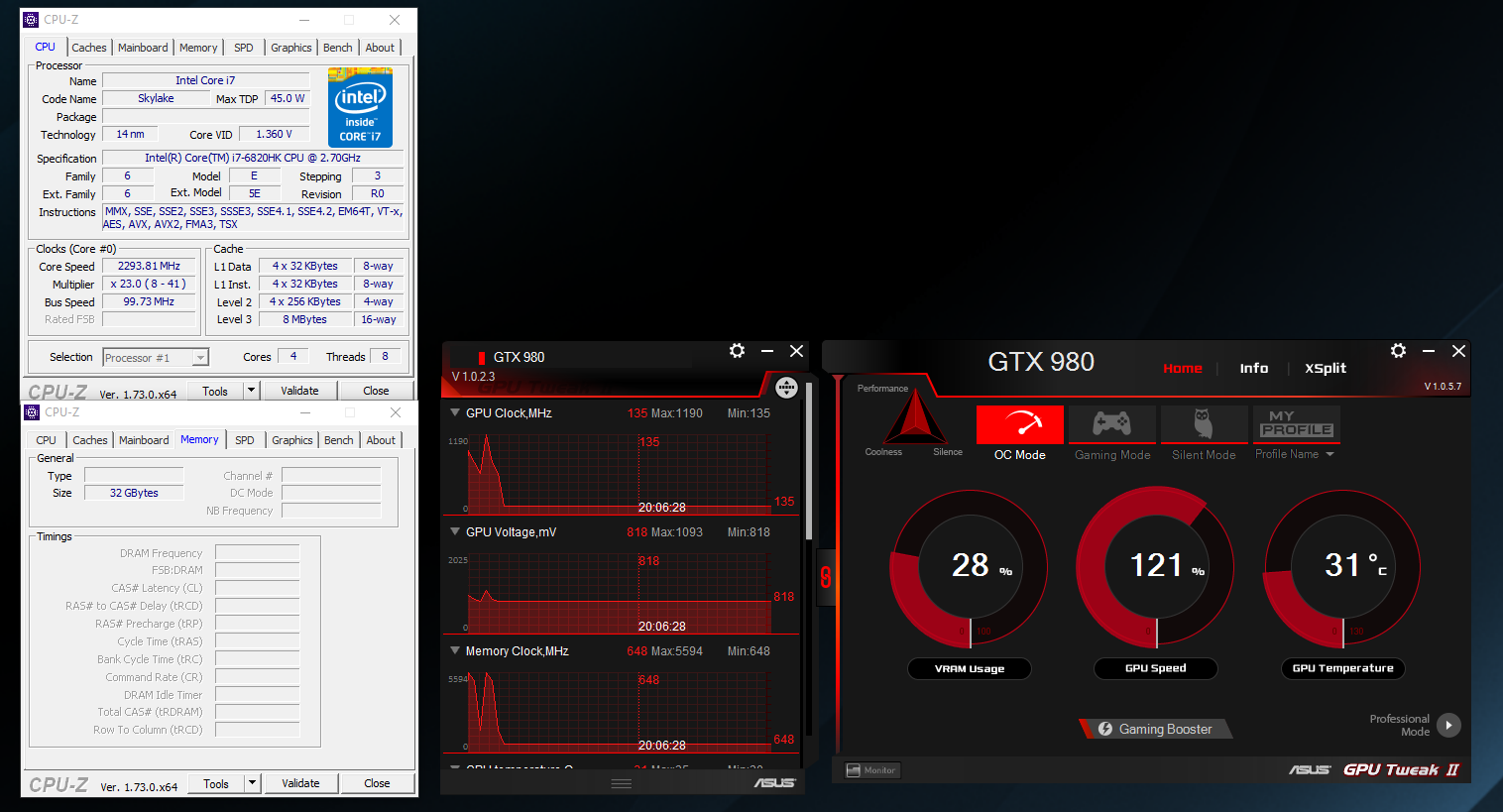This screenshot has width=1503, height=812.
Task: Open My Profile icon in GPU Tweak
Action: 1296,424
